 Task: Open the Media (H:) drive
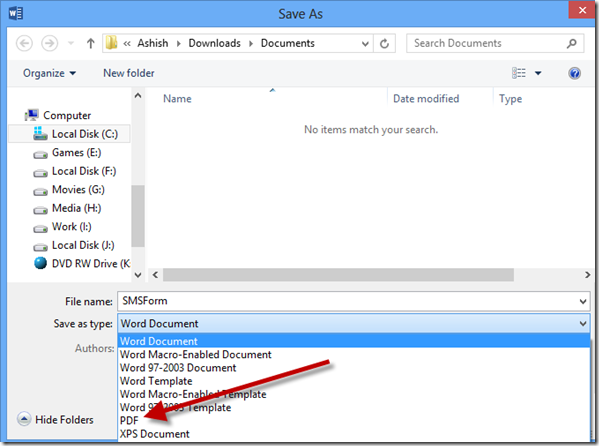(76, 208)
